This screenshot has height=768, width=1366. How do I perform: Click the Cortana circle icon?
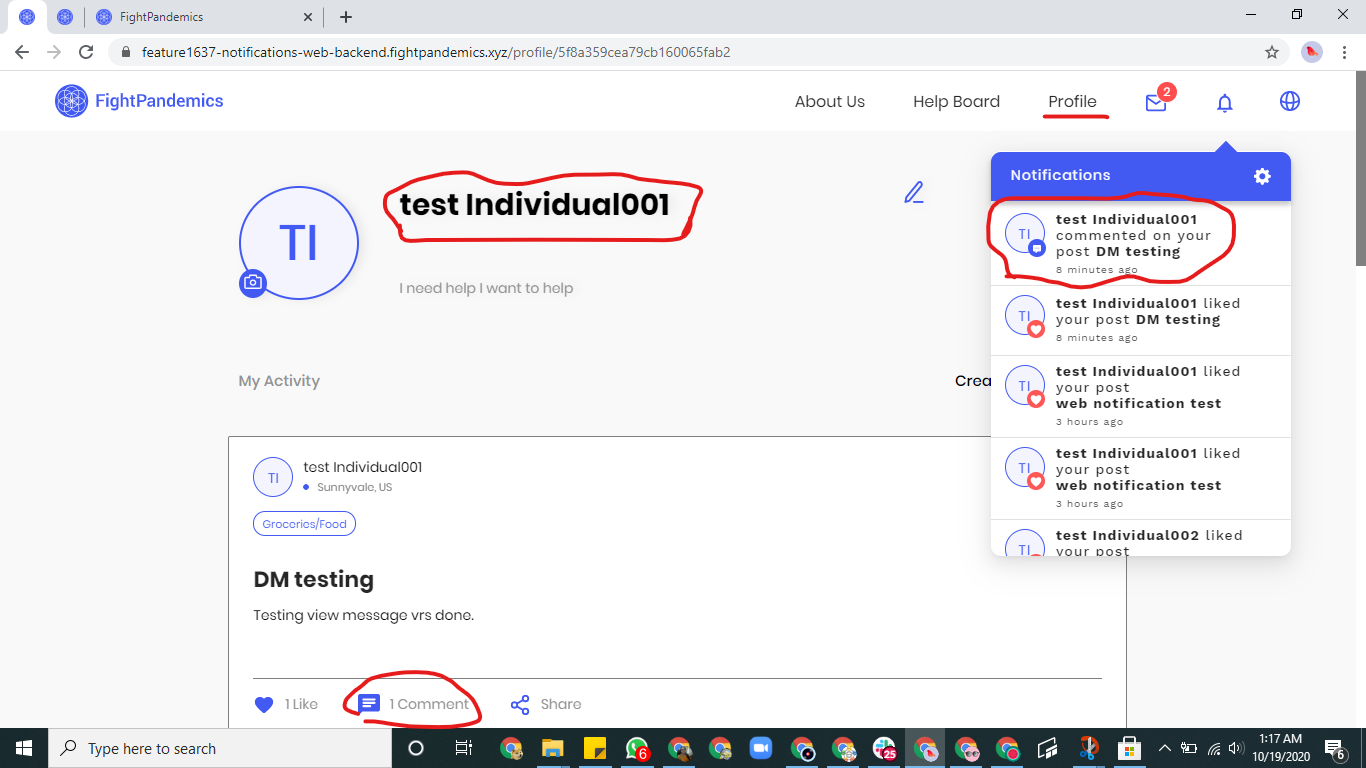point(416,748)
